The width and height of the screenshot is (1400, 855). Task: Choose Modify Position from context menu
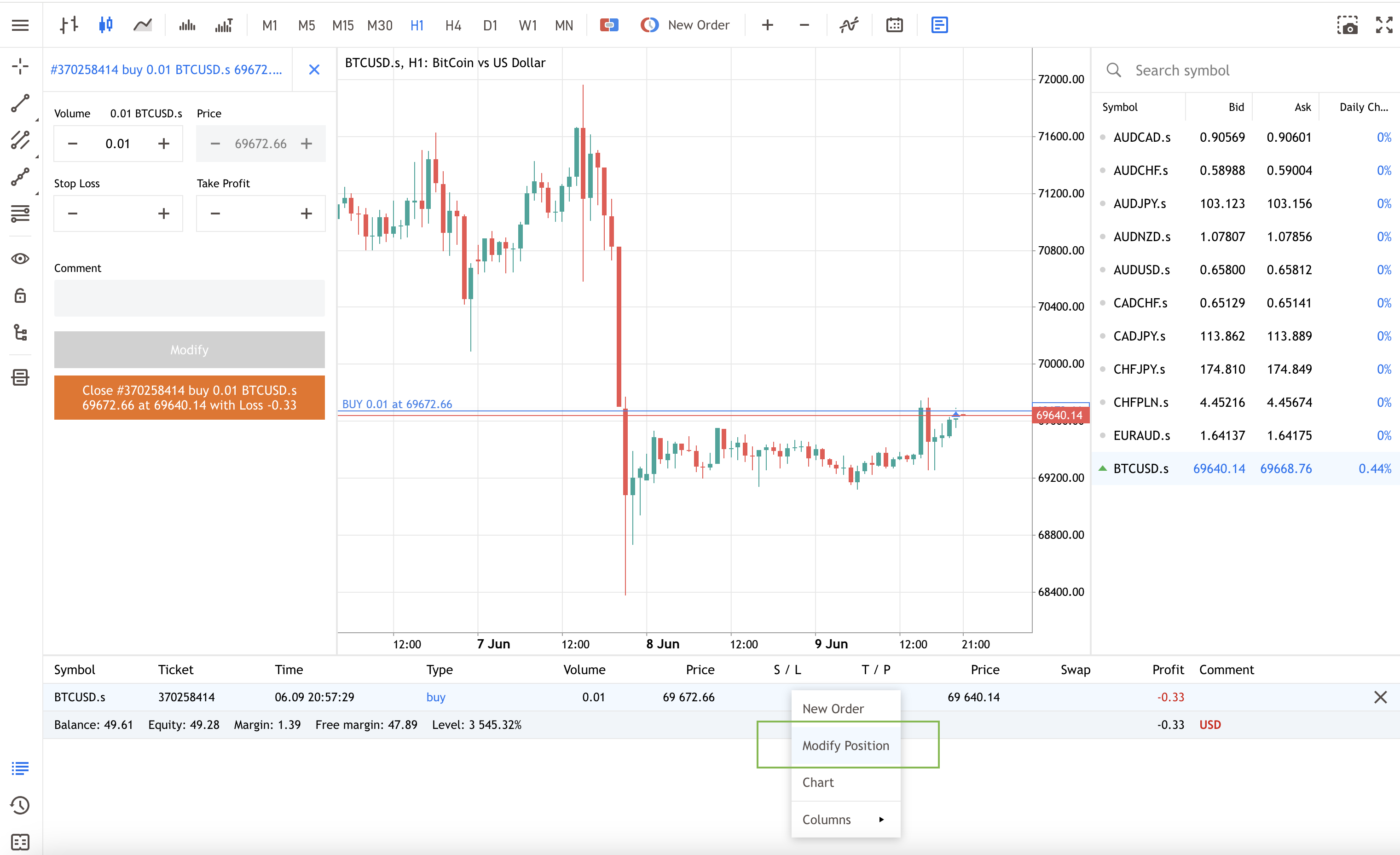[846, 745]
